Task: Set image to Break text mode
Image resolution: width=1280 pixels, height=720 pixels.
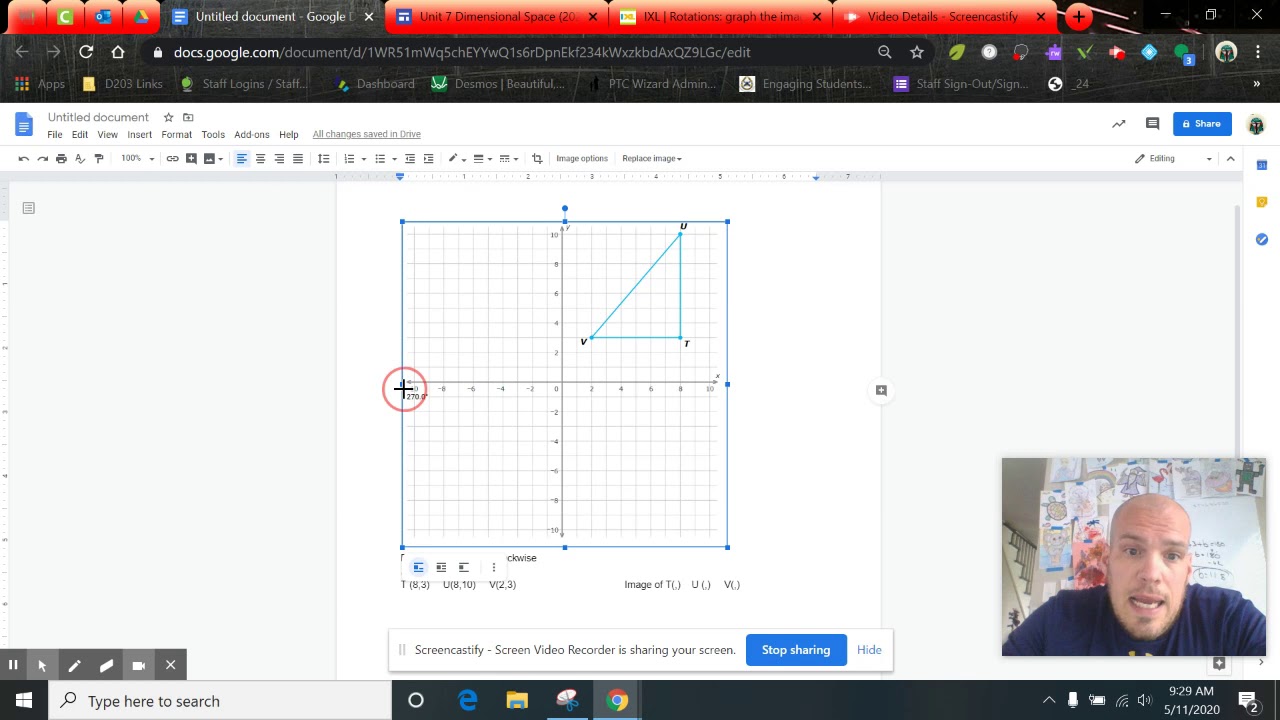Action: pyautogui.click(x=463, y=567)
